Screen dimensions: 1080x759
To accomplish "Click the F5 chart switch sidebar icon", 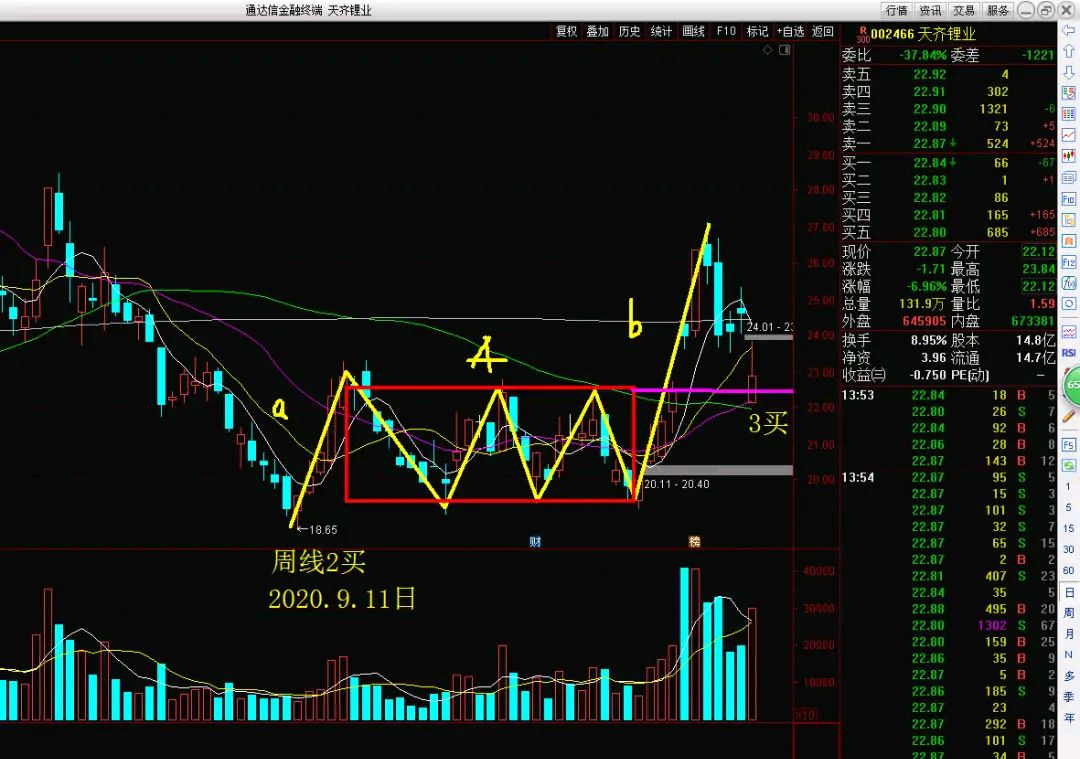I will (1069, 444).
